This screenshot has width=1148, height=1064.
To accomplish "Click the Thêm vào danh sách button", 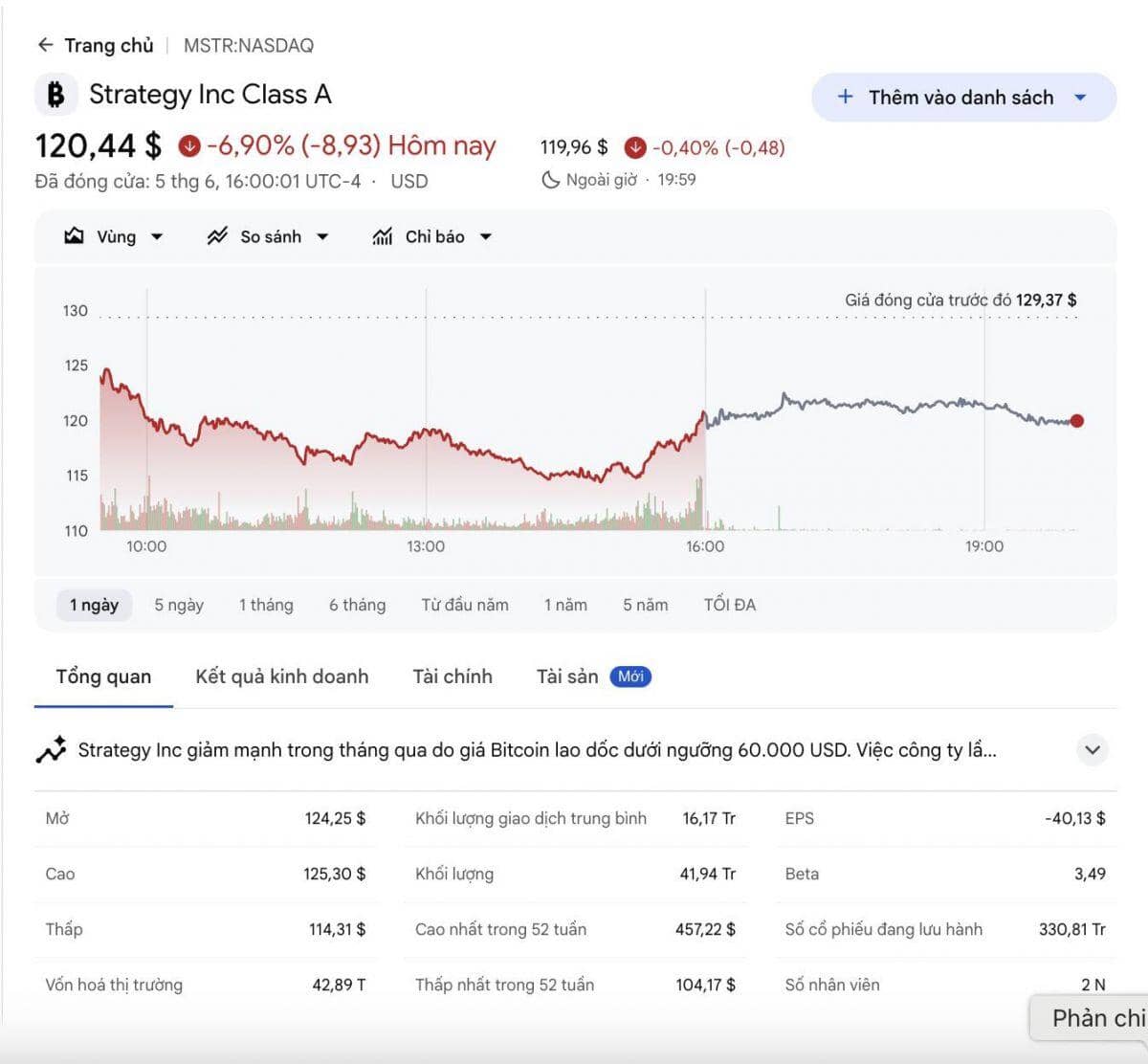I will pos(963,98).
